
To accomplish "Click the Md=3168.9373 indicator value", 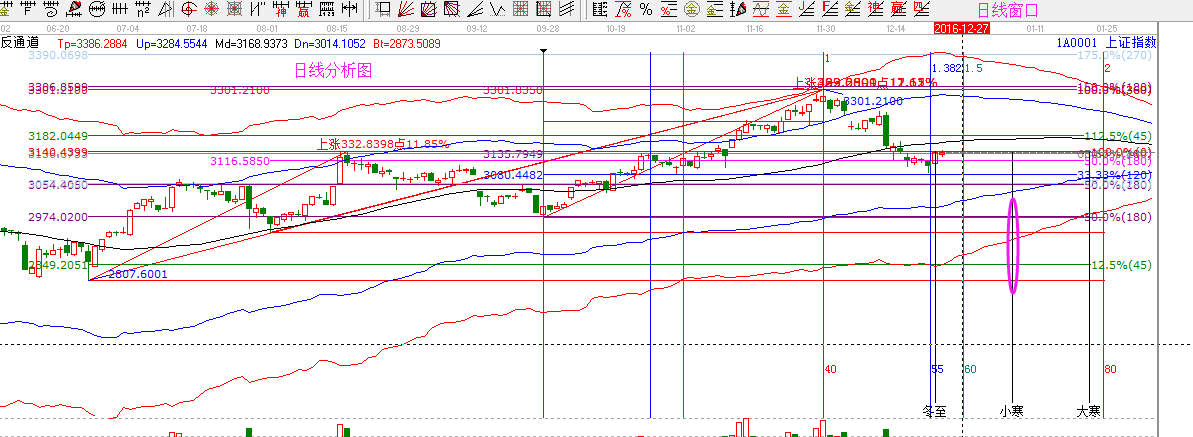I will (250, 43).
